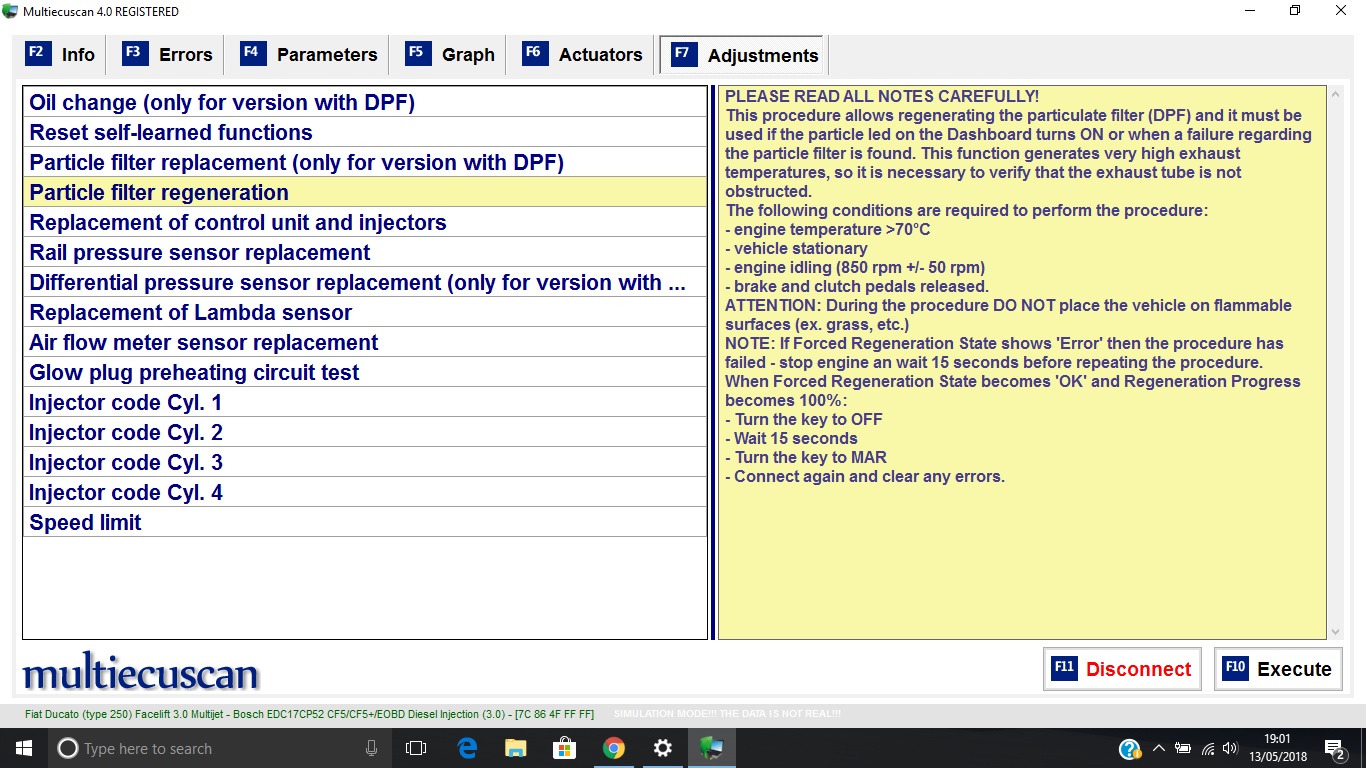
Task: Click the search microphone icon
Action: [x=371, y=748]
